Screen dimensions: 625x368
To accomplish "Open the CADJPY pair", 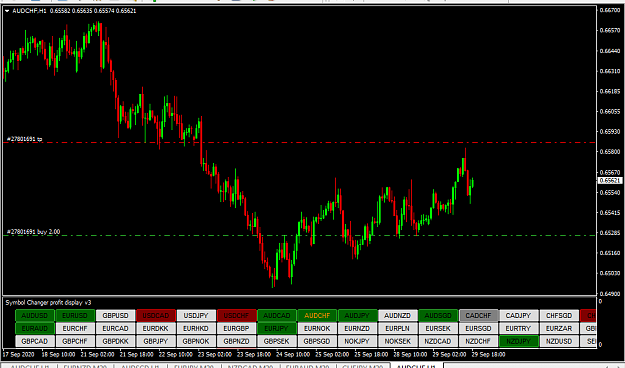I will (x=519, y=315).
